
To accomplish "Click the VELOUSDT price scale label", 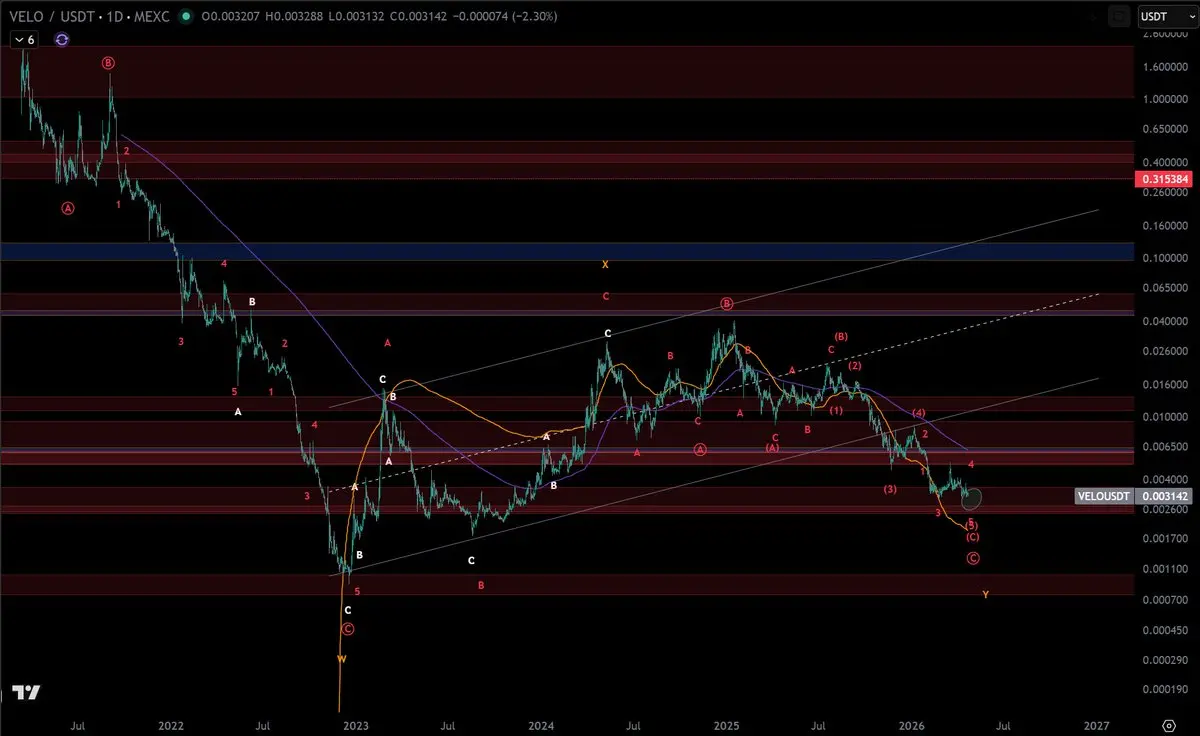I will [1103, 496].
